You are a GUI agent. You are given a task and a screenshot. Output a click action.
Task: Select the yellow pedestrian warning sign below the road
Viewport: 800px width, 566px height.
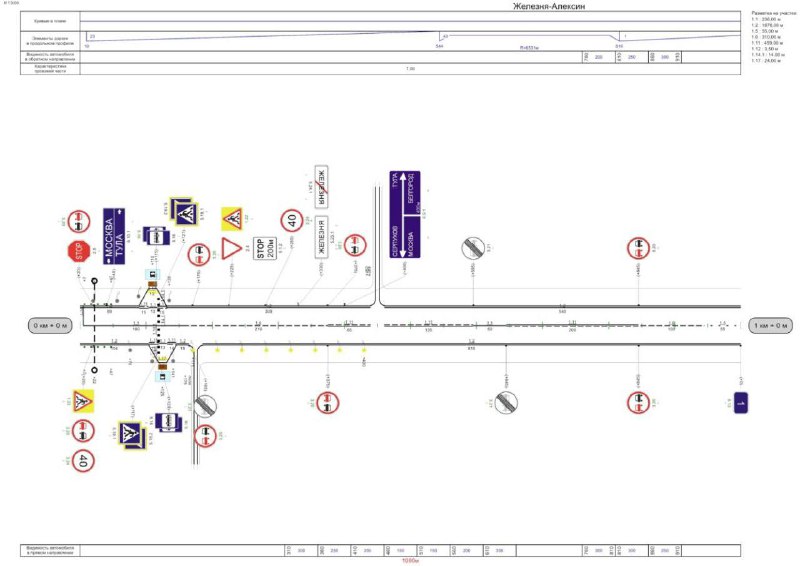pos(83,401)
